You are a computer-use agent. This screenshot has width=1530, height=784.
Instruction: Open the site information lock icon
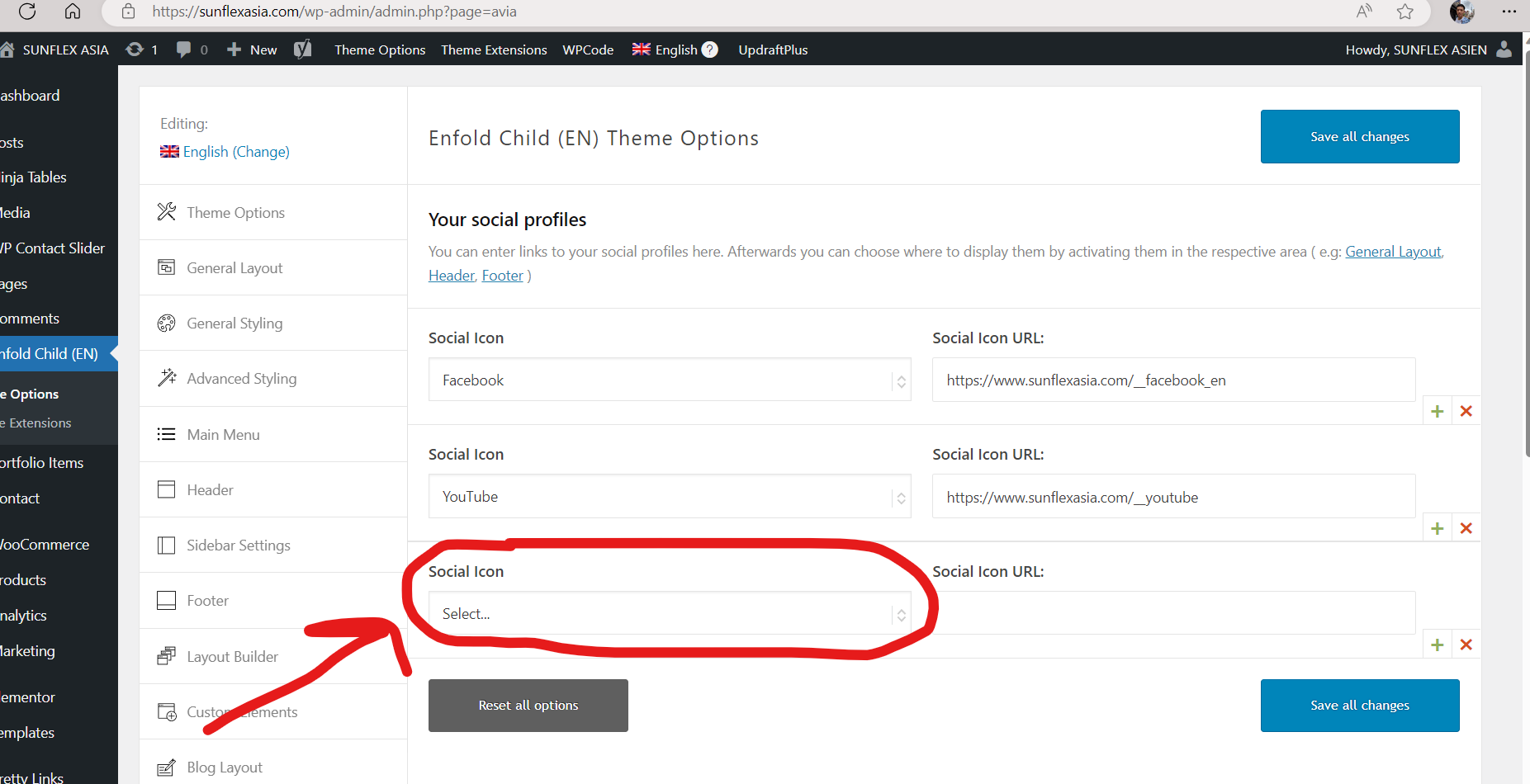point(128,12)
